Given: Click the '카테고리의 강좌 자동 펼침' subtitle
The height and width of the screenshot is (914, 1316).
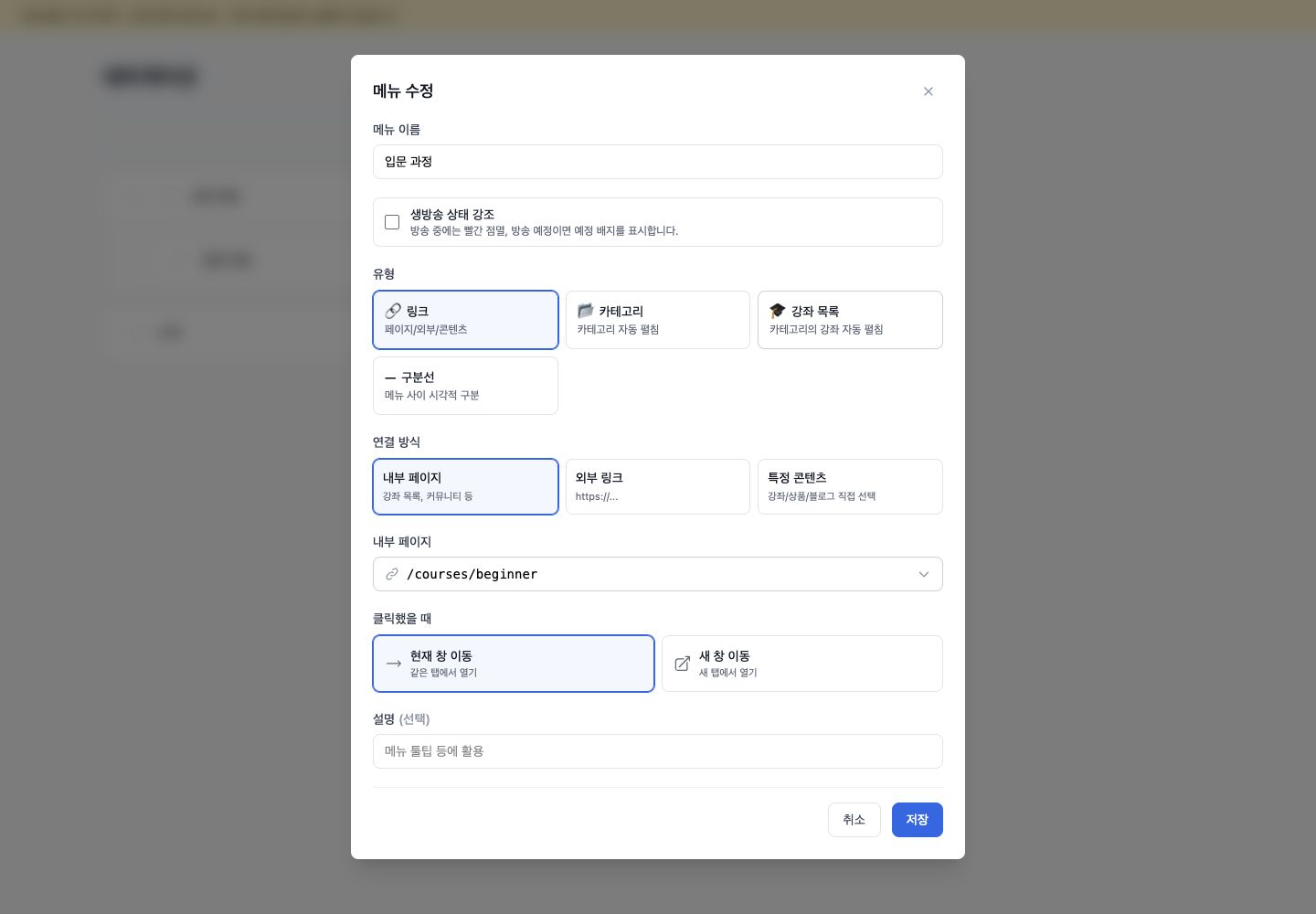Looking at the screenshot, I should coord(826,330).
